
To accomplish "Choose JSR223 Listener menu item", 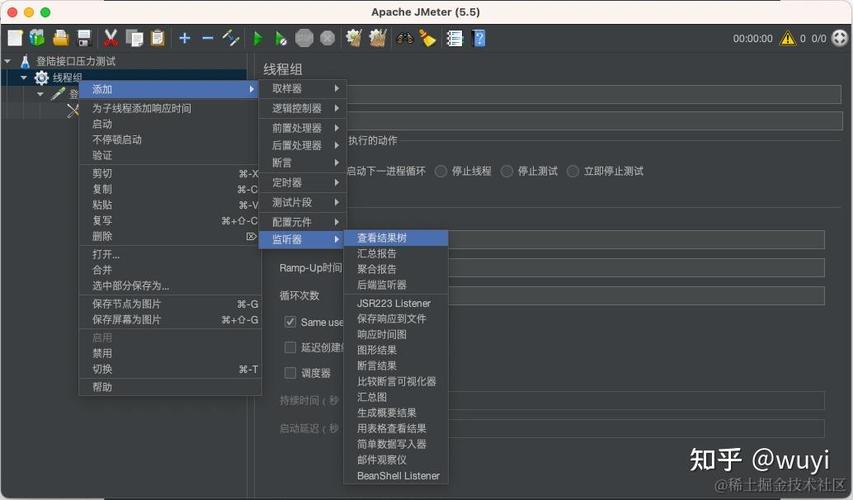I will [x=396, y=303].
